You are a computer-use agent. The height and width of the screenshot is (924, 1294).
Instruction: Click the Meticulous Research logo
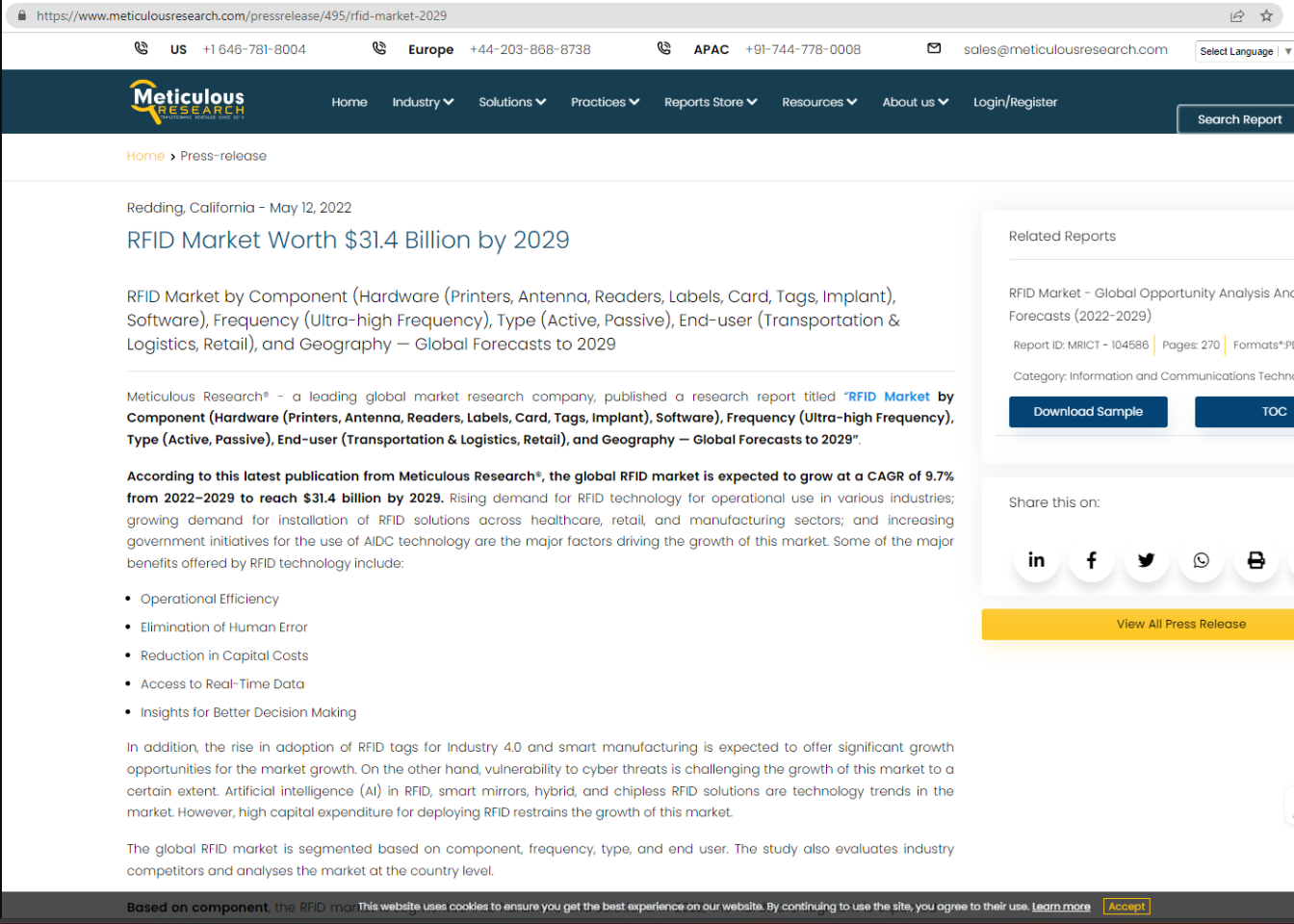tap(188, 102)
